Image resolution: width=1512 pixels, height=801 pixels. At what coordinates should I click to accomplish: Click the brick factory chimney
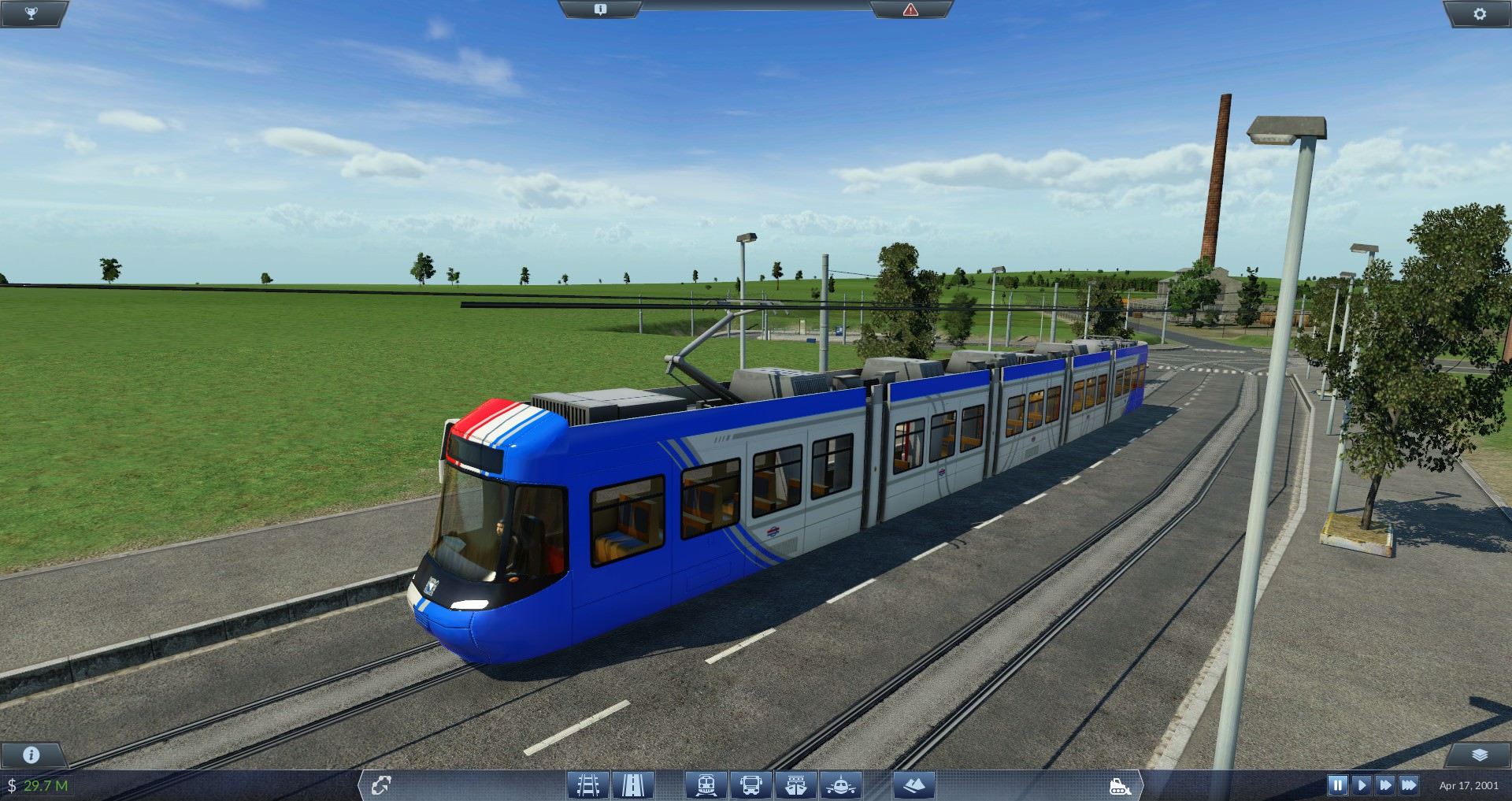click(x=1215, y=180)
